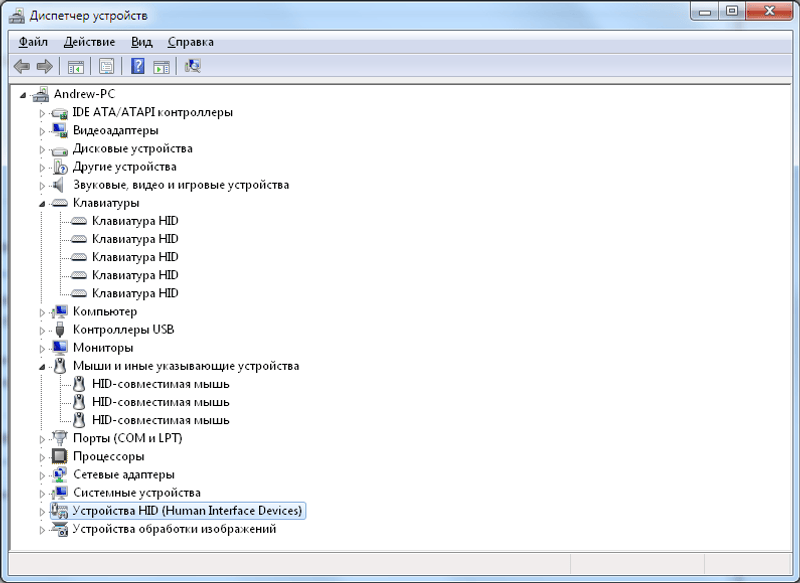This screenshot has height=583, width=800.
Task: Click the Back arrow toolbar button
Action: pyautogui.click(x=22, y=66)
